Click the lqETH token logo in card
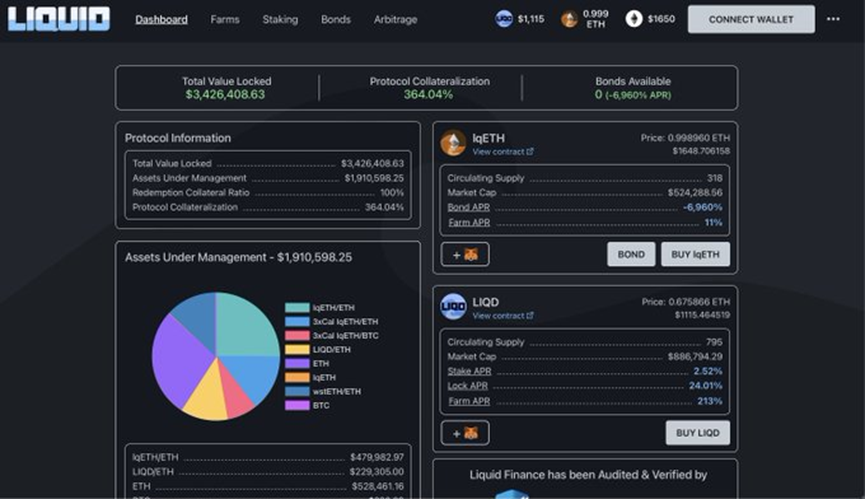 (453, 143)
